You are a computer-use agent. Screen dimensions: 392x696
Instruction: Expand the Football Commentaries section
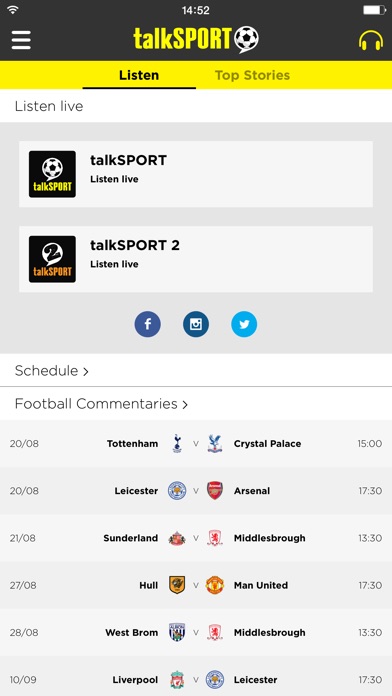(x=196, y=403)
